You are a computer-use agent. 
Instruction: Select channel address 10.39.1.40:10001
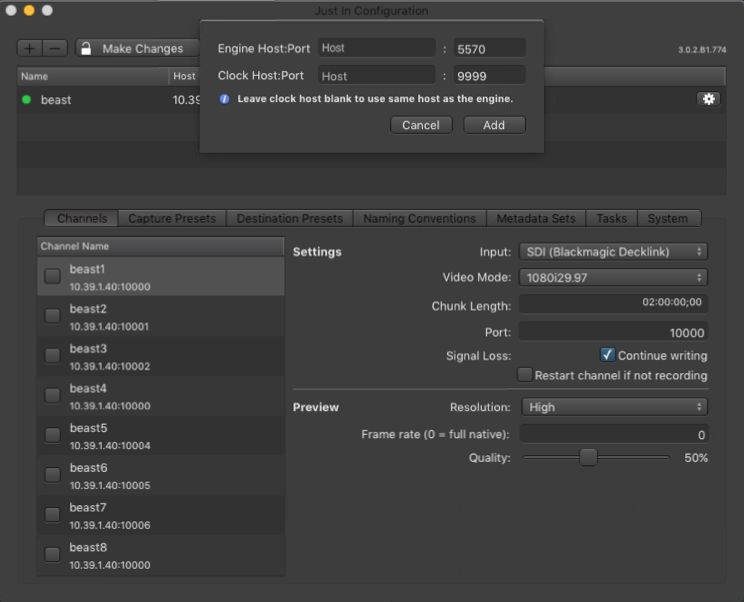click(109, 326)
